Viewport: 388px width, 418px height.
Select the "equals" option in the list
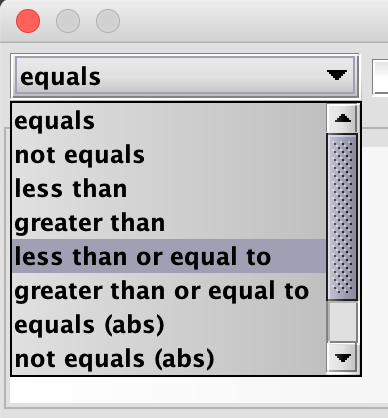169,121
